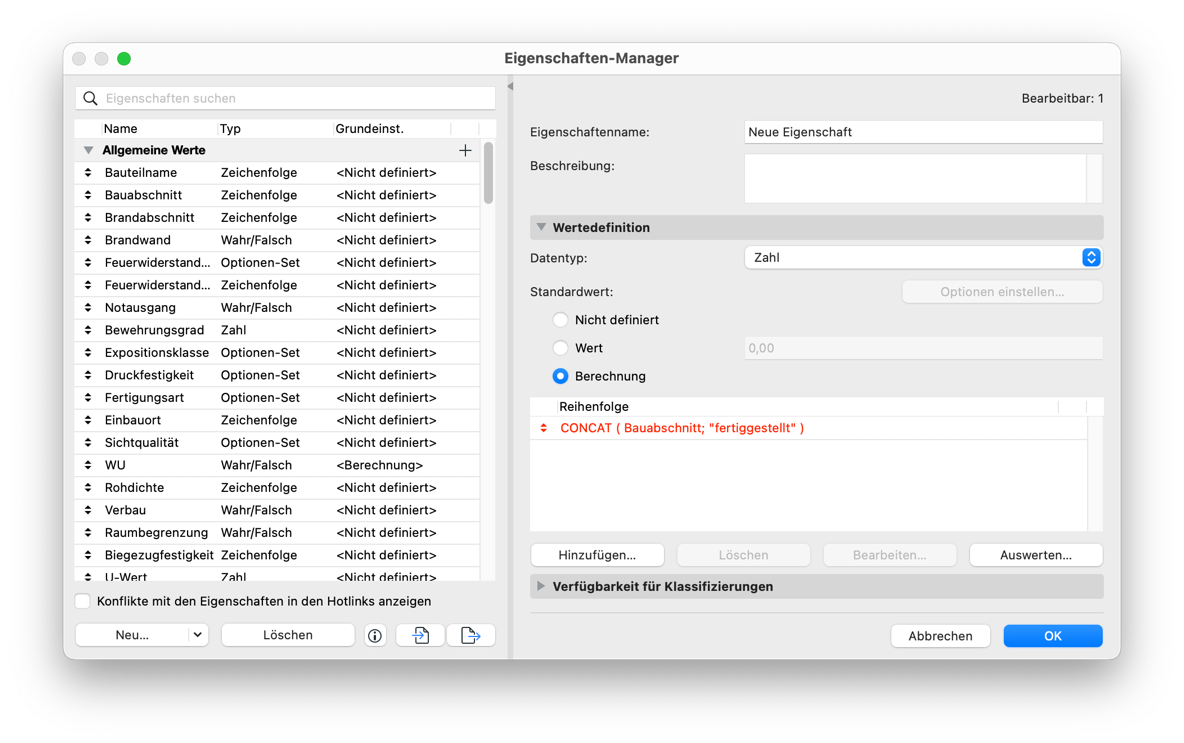
Task: Select the Bauteilname property name
Action: pos(141,173)
